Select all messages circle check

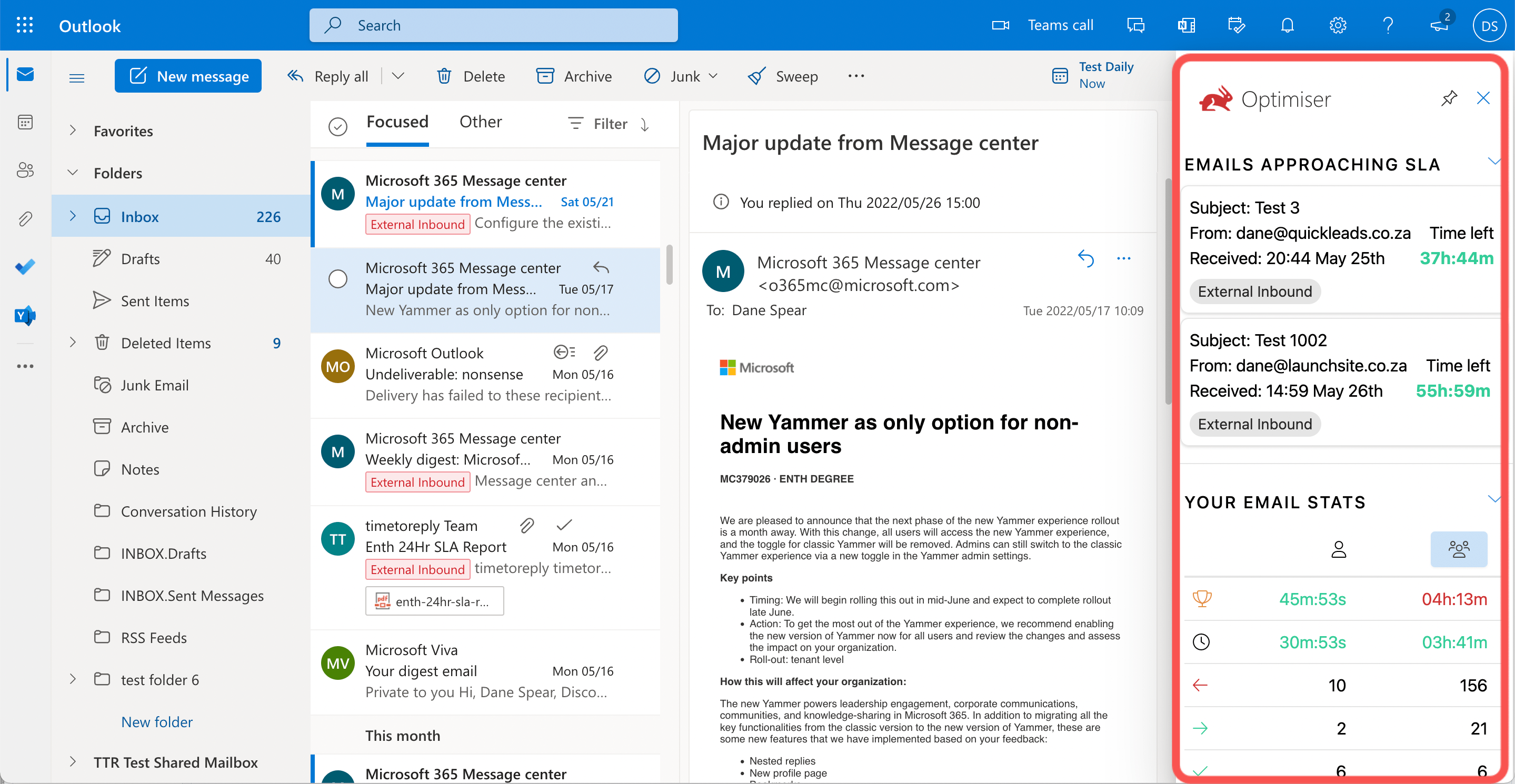click(x=337, y=126)
